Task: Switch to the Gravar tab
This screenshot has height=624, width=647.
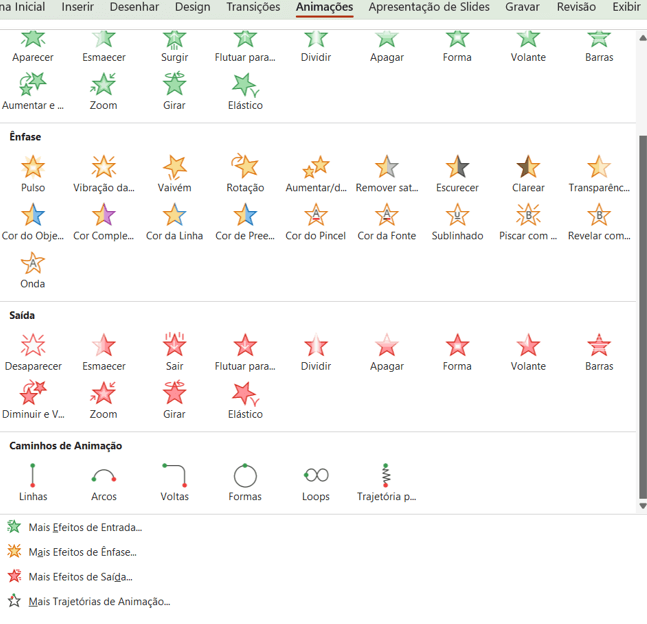Action: pyautogui.click(x=522, y=7)
